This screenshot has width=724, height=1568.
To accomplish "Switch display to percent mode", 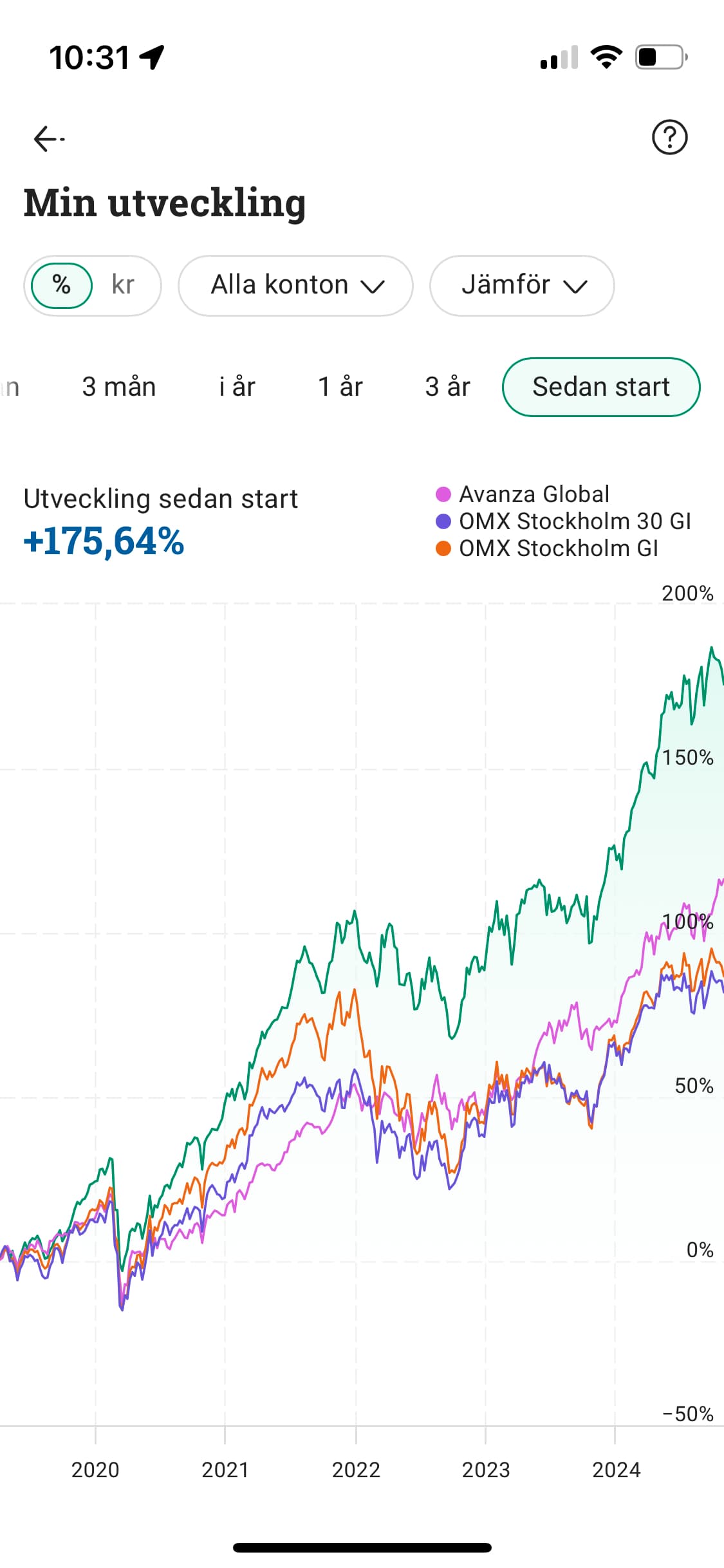I will pyautogui.click(x=62, y=285).
